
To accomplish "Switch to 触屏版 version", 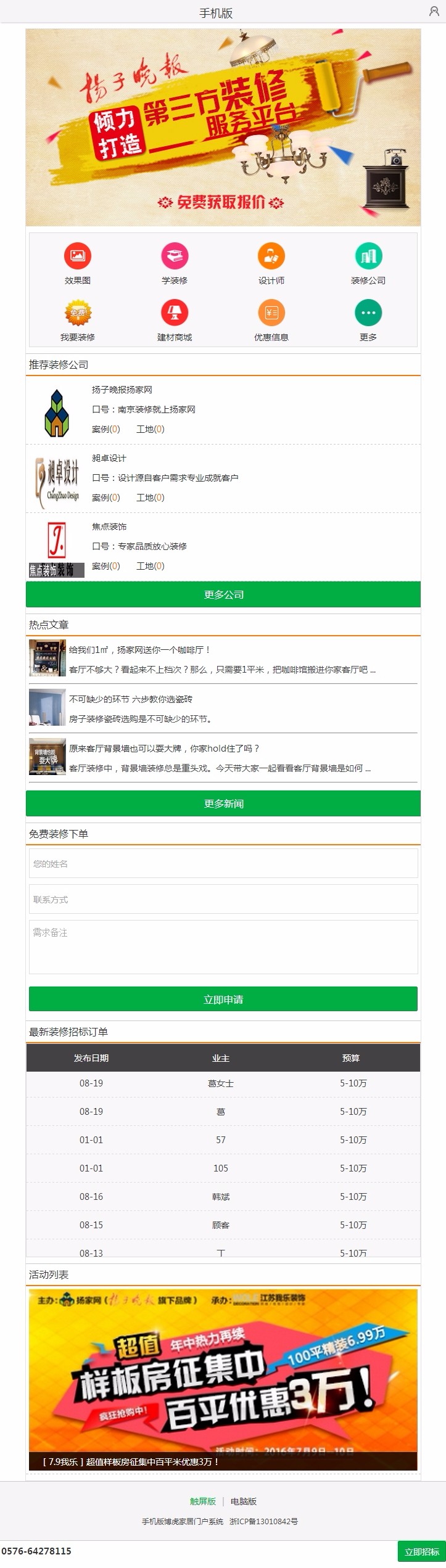I will (203, 1501).
